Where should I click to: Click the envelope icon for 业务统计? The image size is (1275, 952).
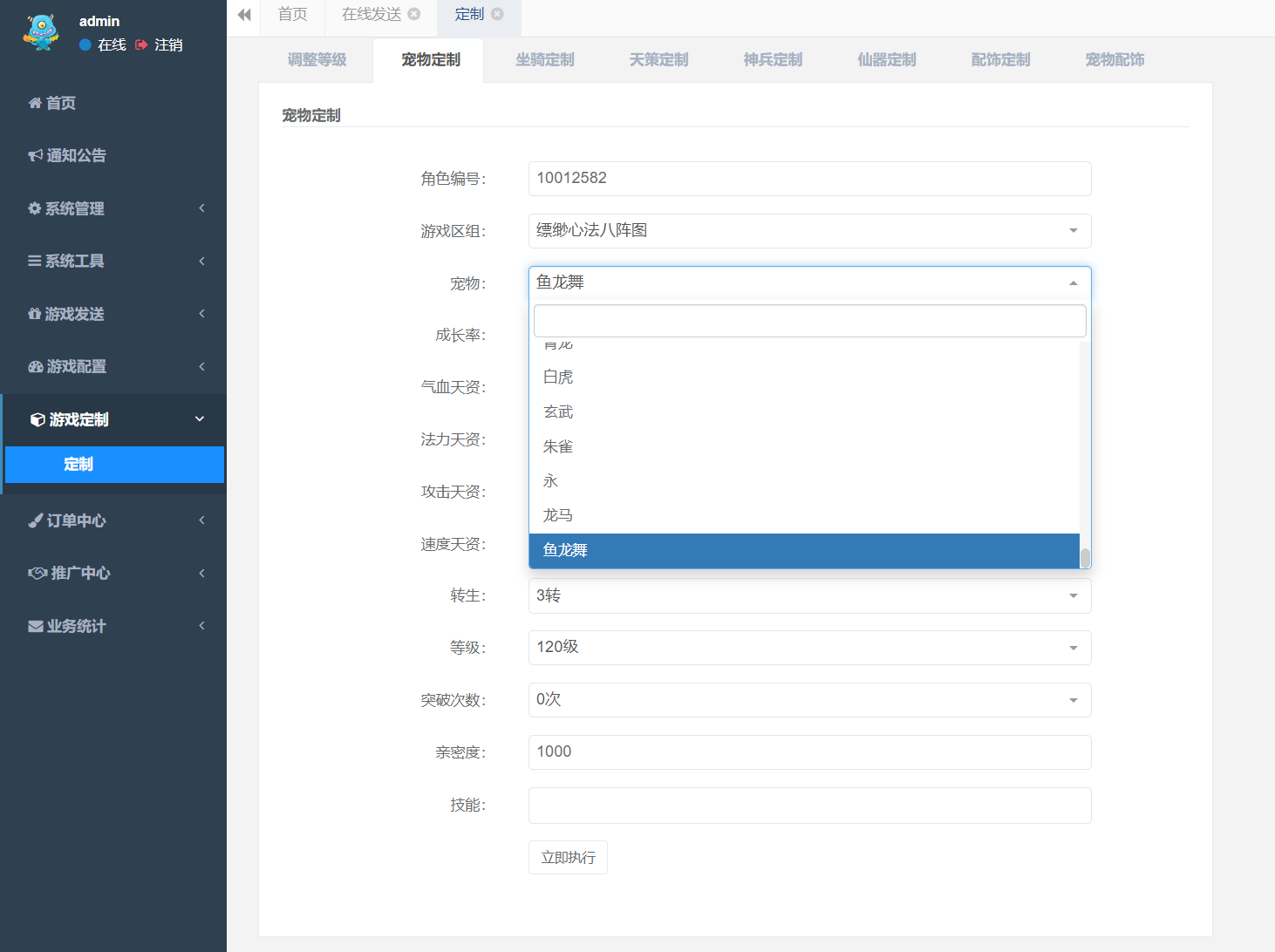coord(36,627)
